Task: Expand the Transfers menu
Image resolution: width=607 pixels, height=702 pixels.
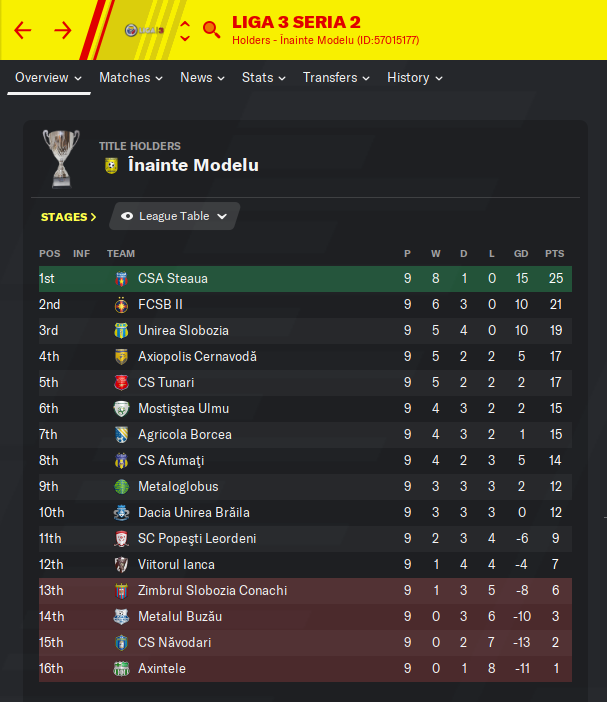Action: (336, 78)
